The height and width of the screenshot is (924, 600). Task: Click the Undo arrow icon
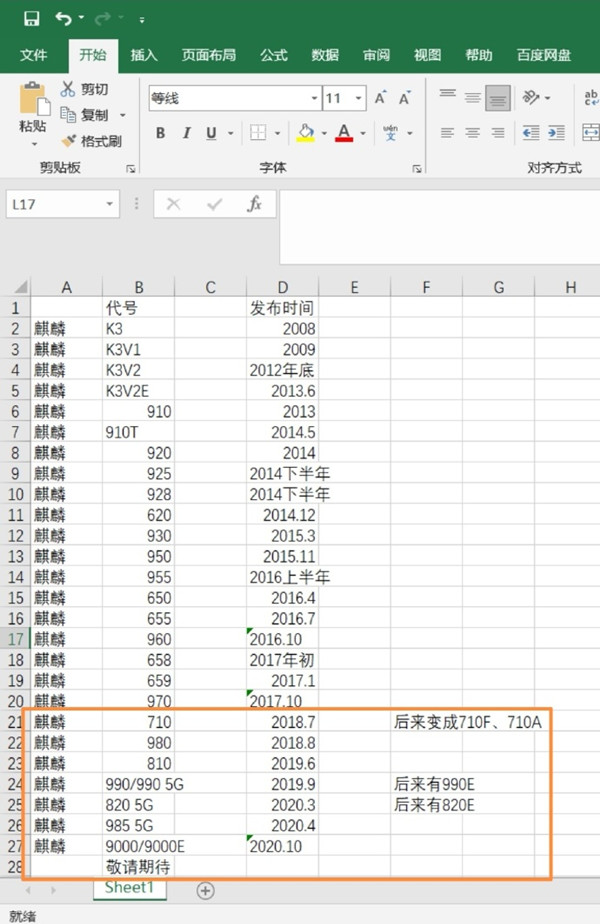point(63,19)
